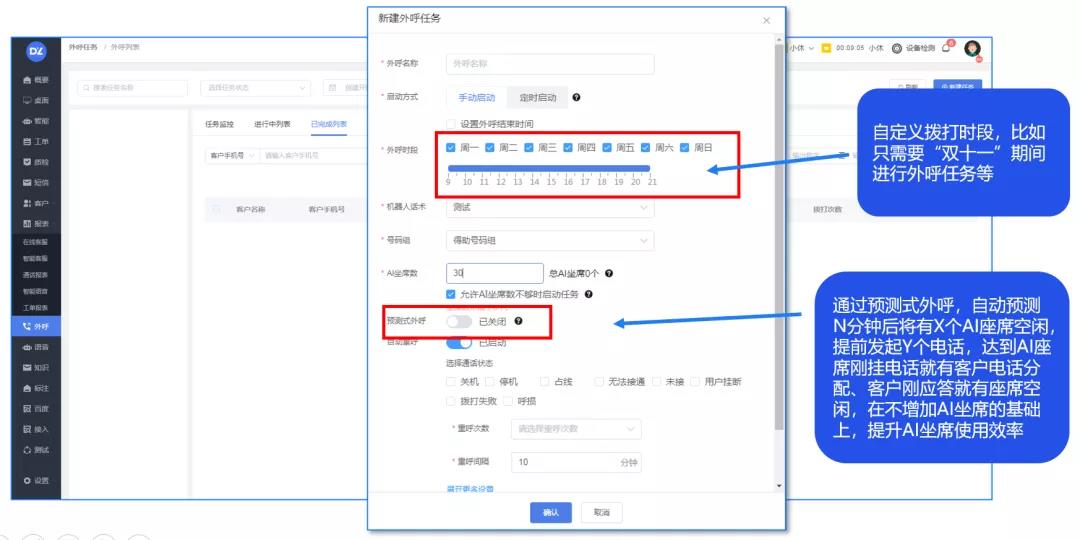The height and width of the screenshot is (540, 1080).
Task: Open 设置 (settings) at the sidebar bottom
Action: coord(36,481)
